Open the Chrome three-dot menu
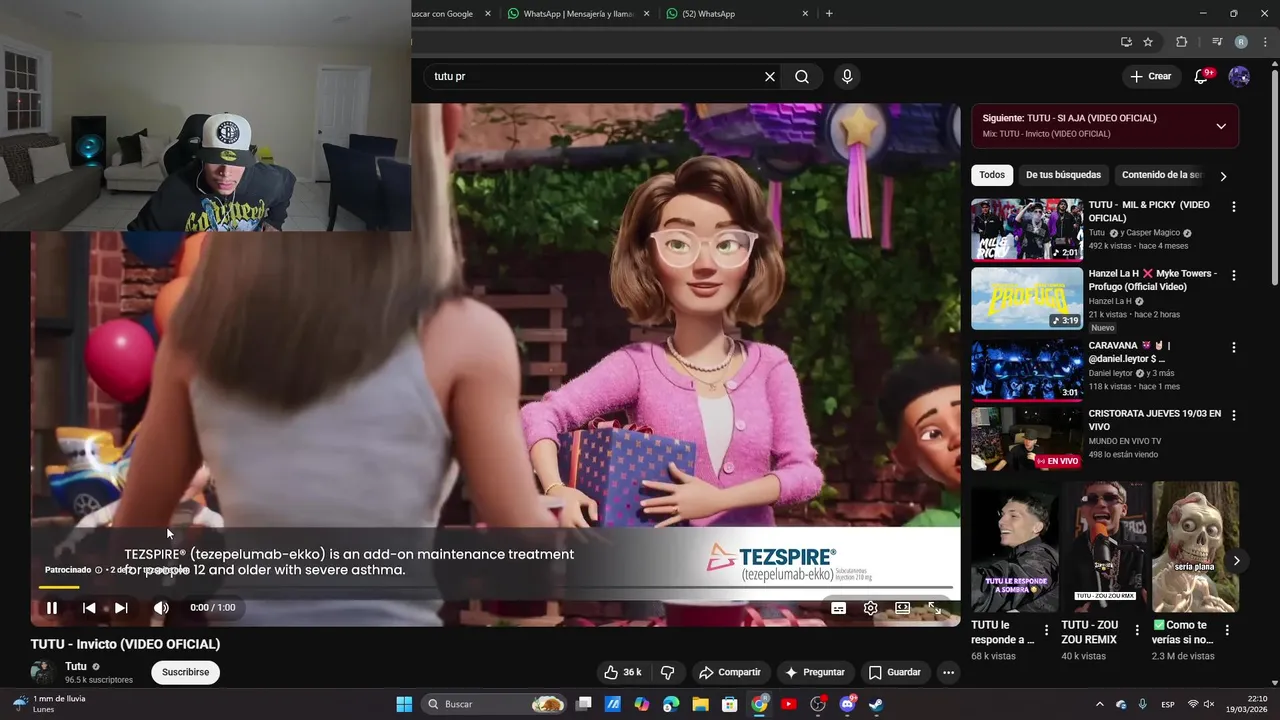 point(1265,42)
